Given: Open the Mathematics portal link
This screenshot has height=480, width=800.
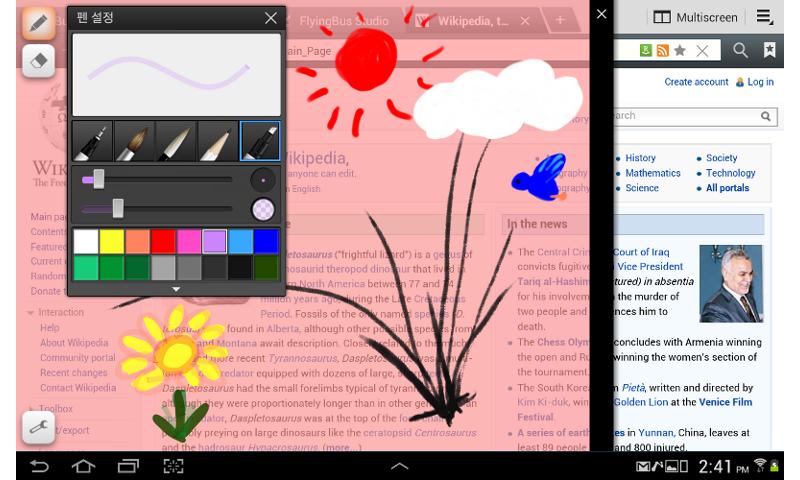Looking at the screenshot, I should pyautogui.click(x=653, y=173).
